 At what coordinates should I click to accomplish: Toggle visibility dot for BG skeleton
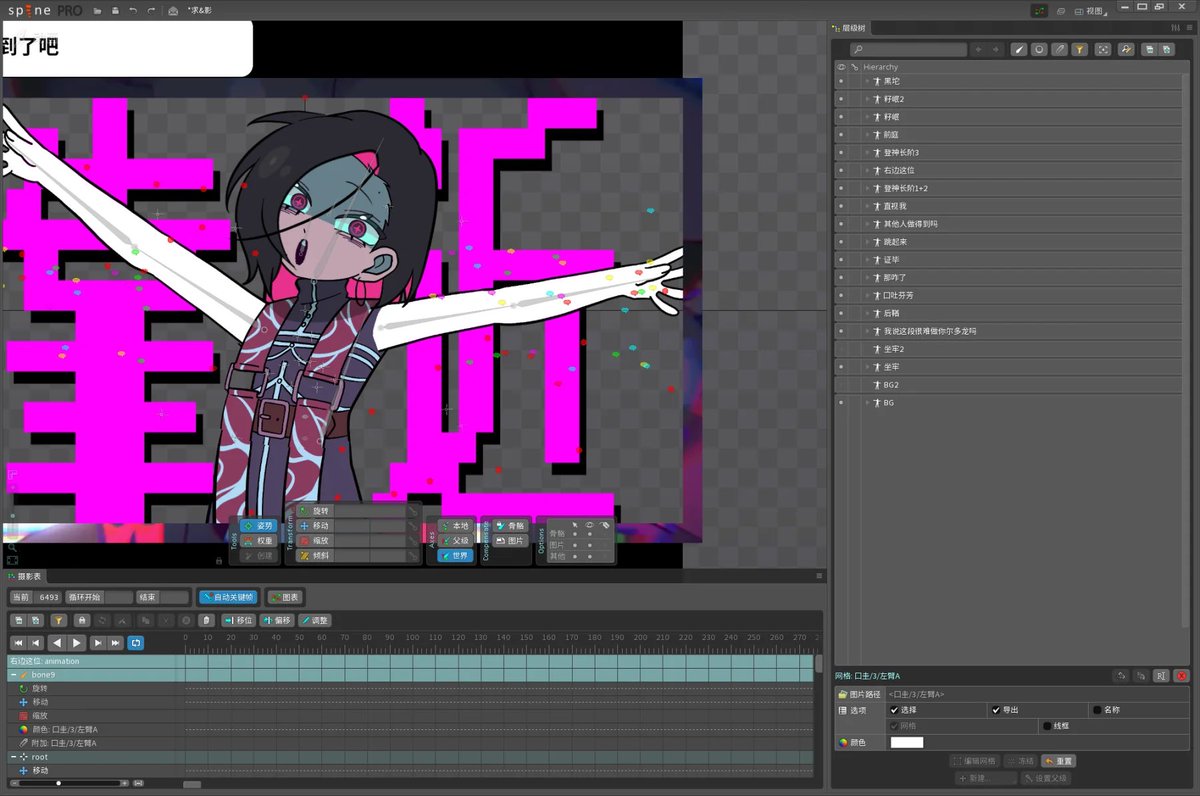tap(841, 403)
